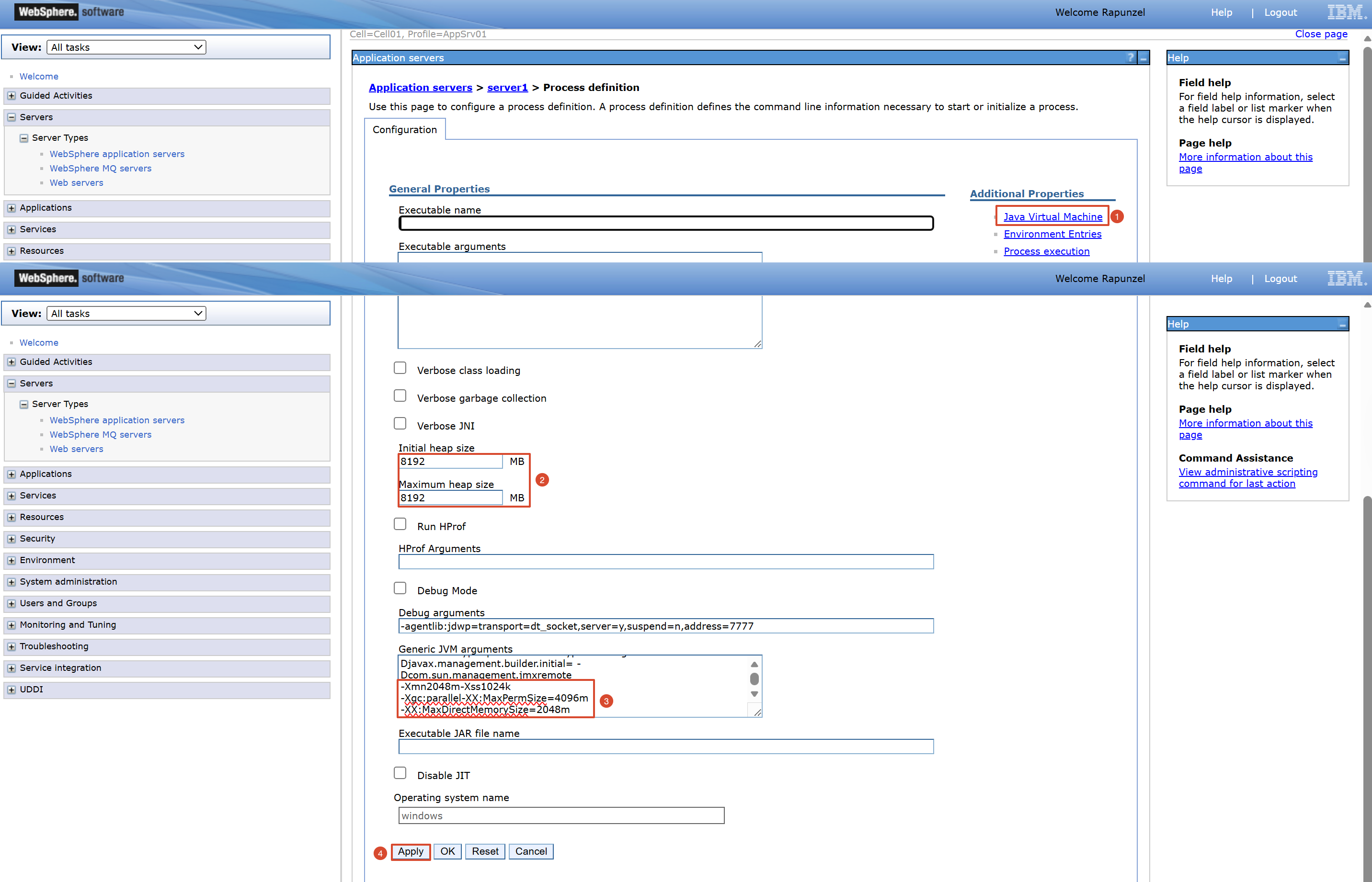Click the Generic JVM arguments scrollbar thumb
The width and height of the screenshot is (1372, 882).
[755, 679]
